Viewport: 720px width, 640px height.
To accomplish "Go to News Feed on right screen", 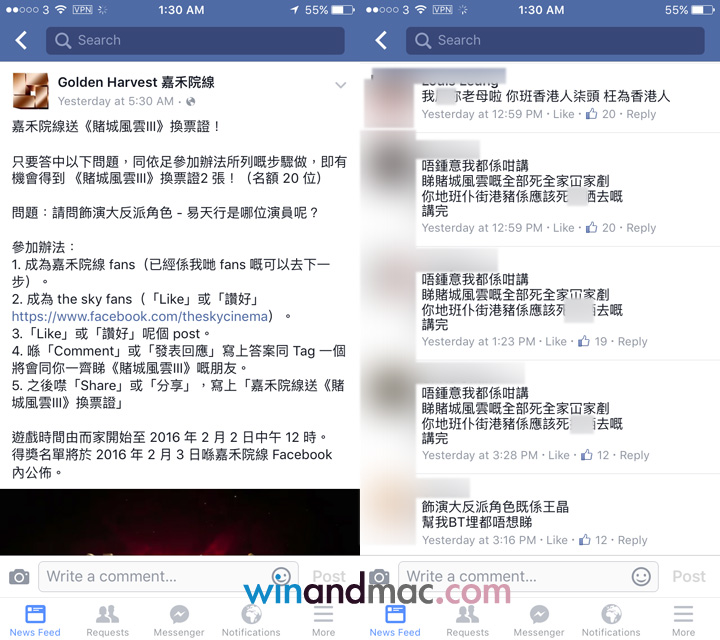I will click(x=395, y=621).
